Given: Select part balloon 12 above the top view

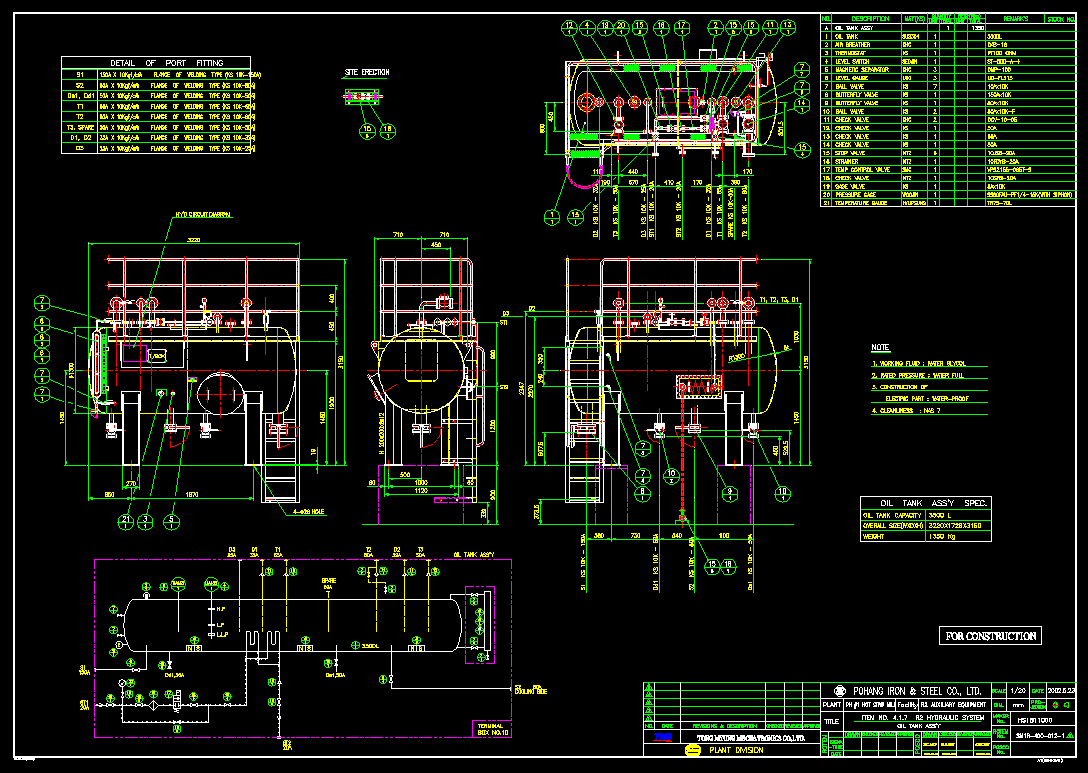Looking at the screenshot, I should [x=570, y=25].
